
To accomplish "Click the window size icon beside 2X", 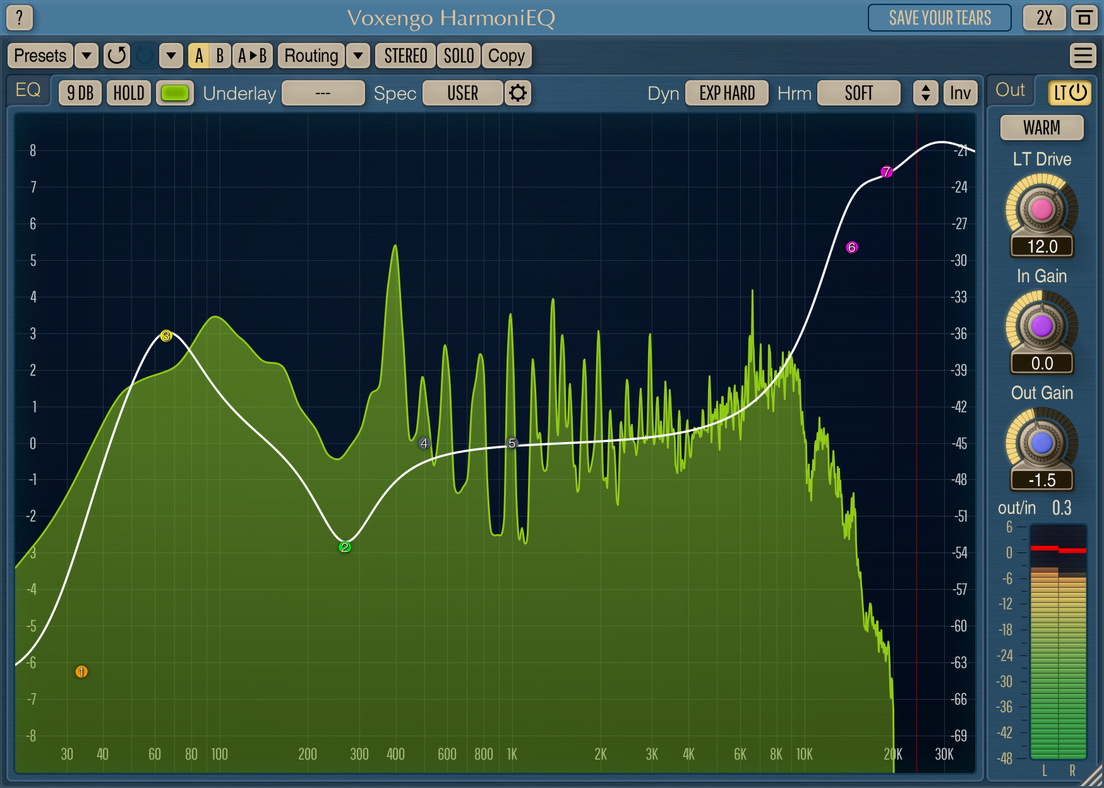I will [x=1084, y=18].
